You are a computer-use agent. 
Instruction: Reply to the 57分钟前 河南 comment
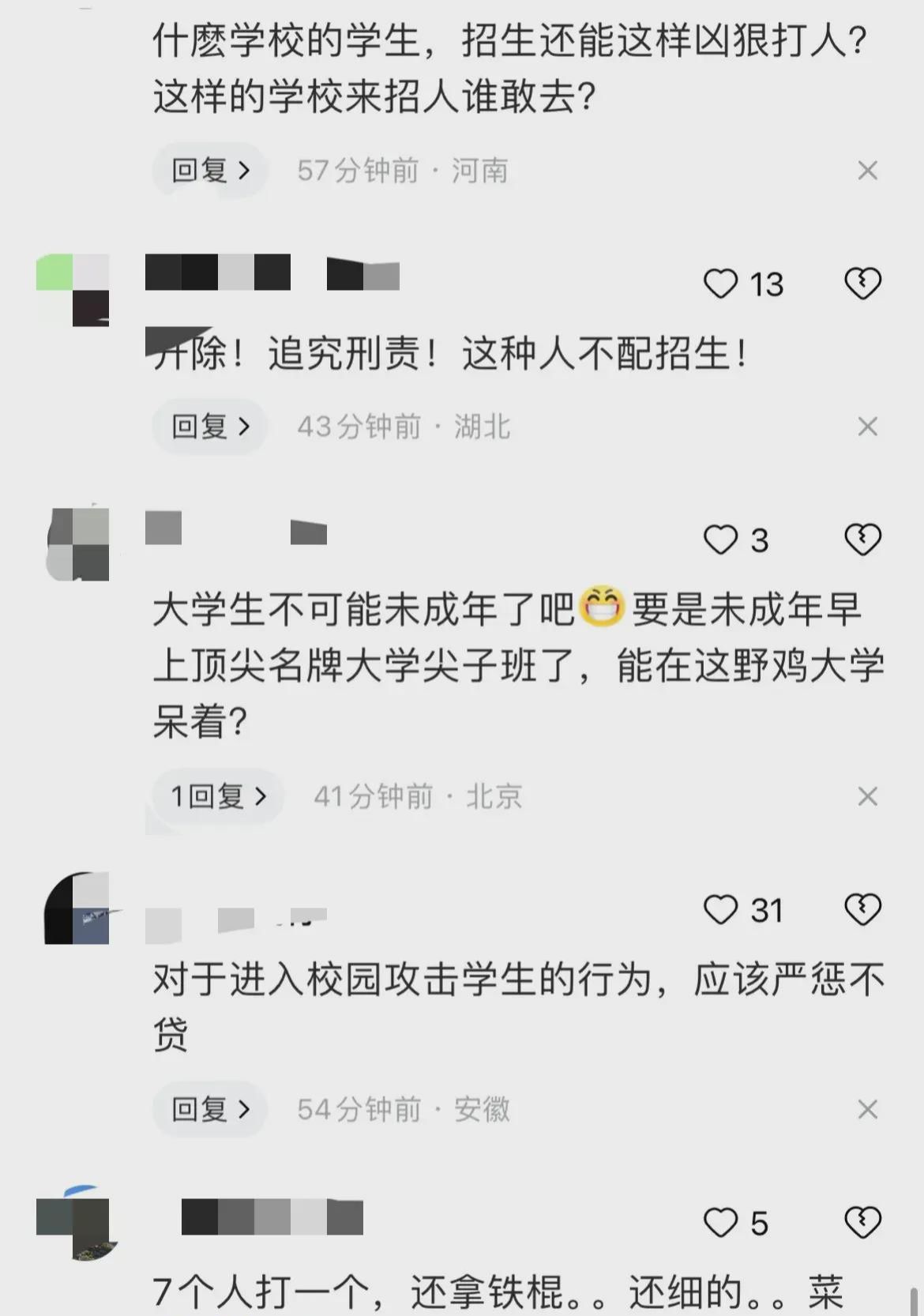click(x=210, y=170)
